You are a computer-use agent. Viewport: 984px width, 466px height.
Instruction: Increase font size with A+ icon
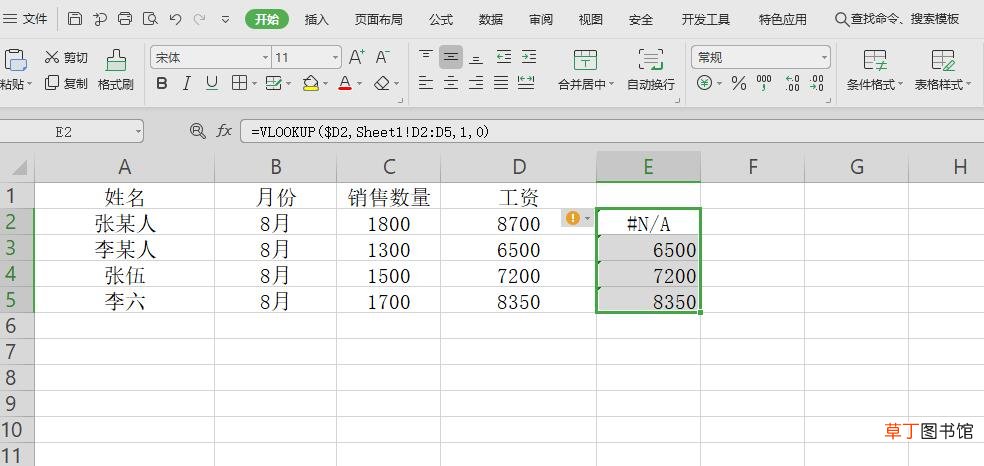click(356, 58)
